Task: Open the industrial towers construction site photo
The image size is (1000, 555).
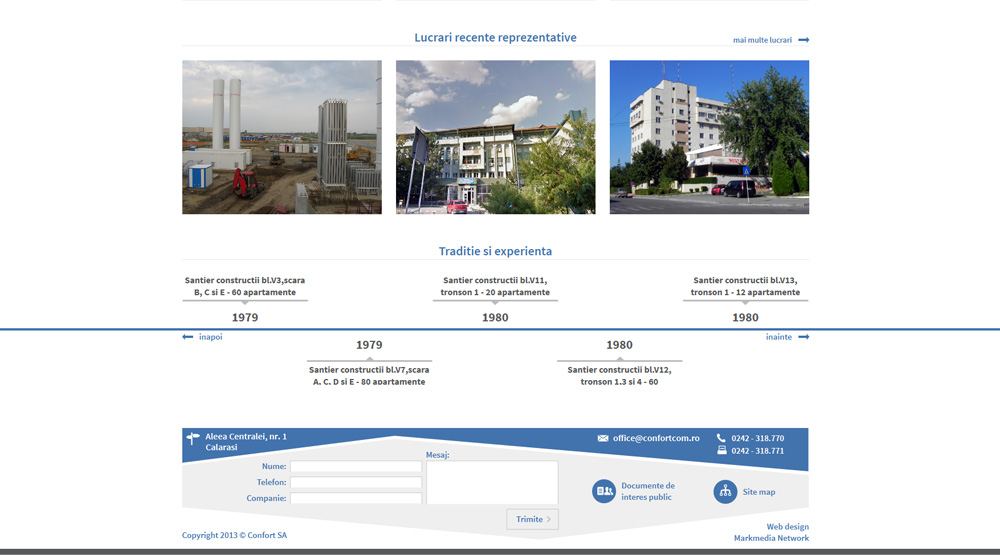Action: (282, 137)
